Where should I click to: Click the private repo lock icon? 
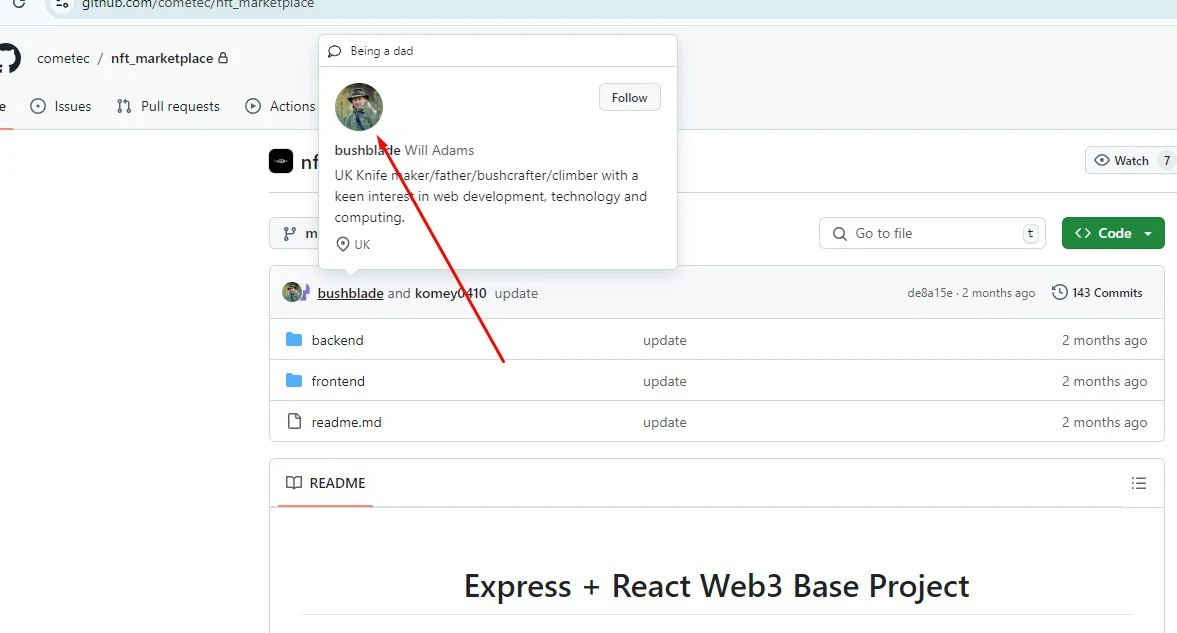pyautogui.click(x=223, y=58)
